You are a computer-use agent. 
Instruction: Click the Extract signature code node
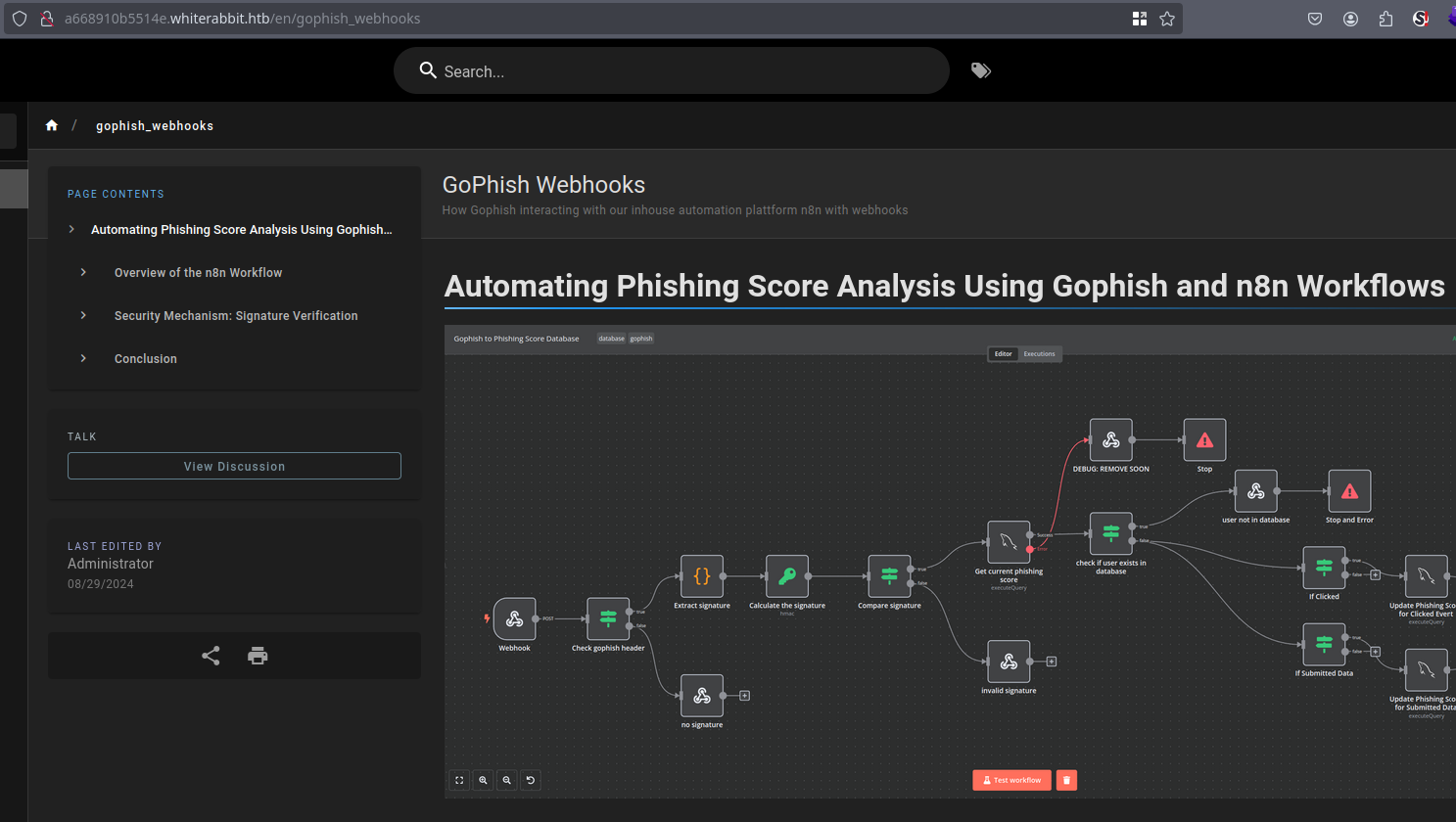click(x=701, y=576)
